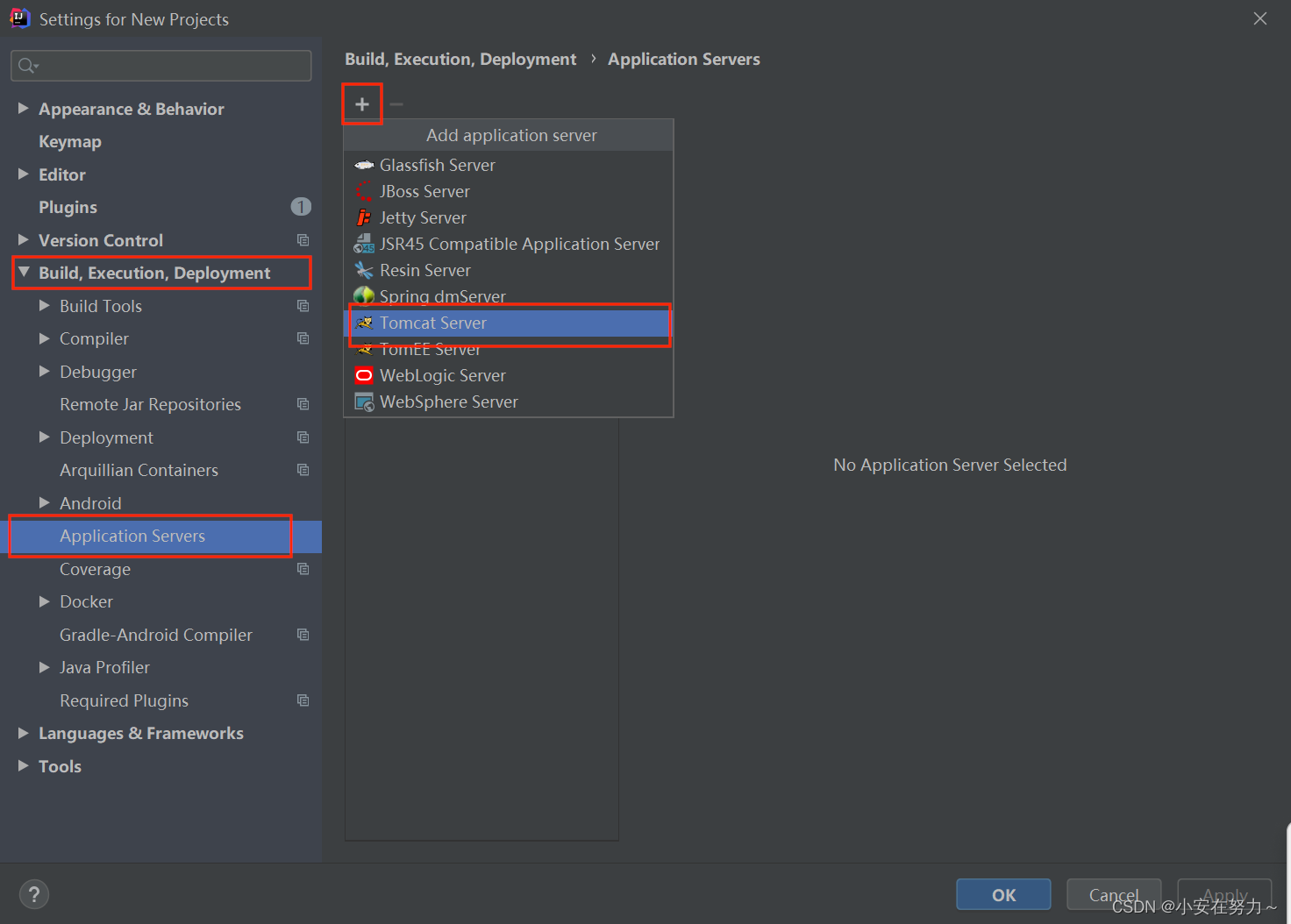Click the WebSphere Server icon

(364, 402)
